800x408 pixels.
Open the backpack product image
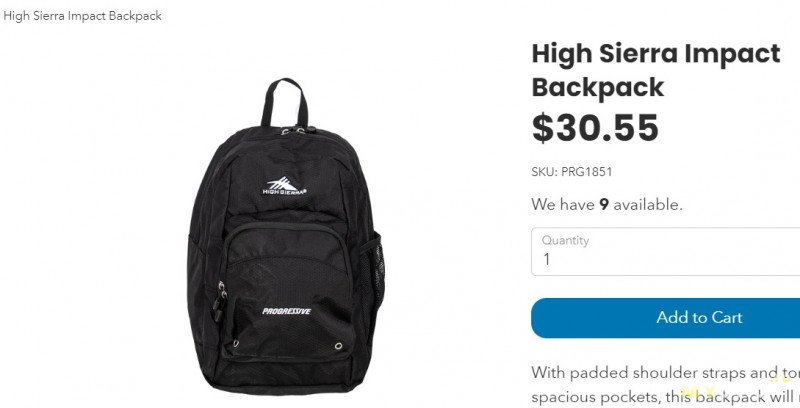tap(286, 236)
